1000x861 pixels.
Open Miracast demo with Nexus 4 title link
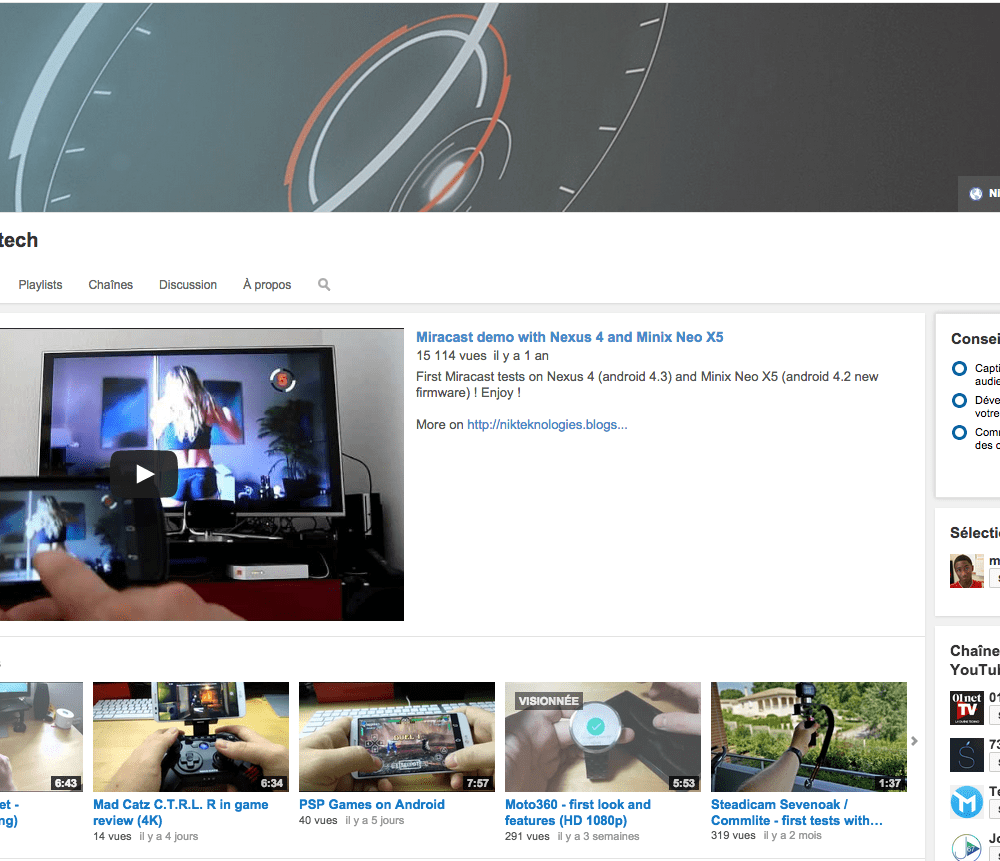[570, 337]
